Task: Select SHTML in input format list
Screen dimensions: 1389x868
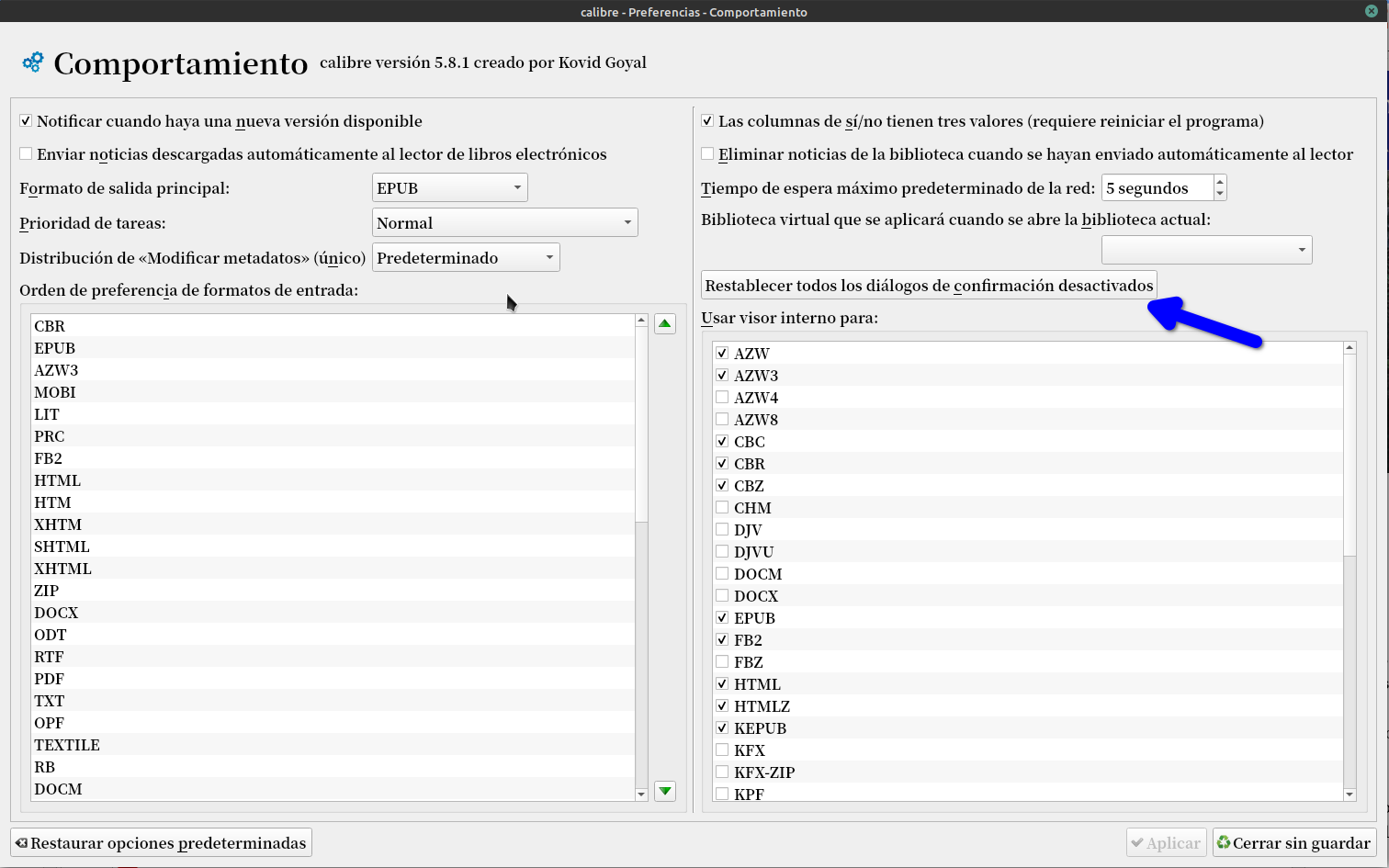Action: (x=333, y=547)
